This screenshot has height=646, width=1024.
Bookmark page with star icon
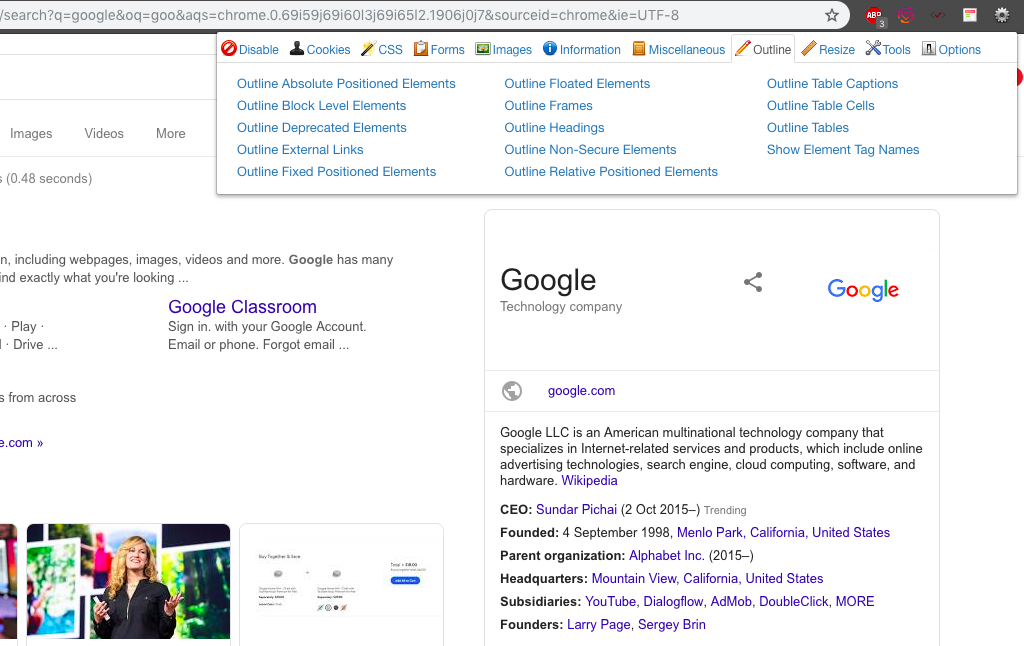point(831,15)
